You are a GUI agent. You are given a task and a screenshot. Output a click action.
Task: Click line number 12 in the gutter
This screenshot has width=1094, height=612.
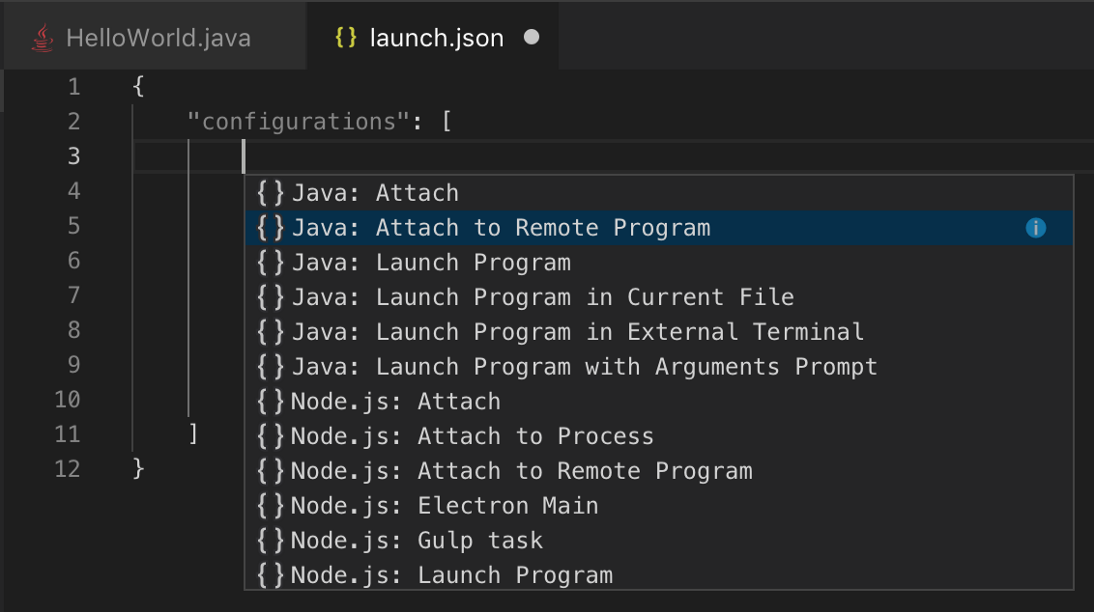(x=67, y=468)
